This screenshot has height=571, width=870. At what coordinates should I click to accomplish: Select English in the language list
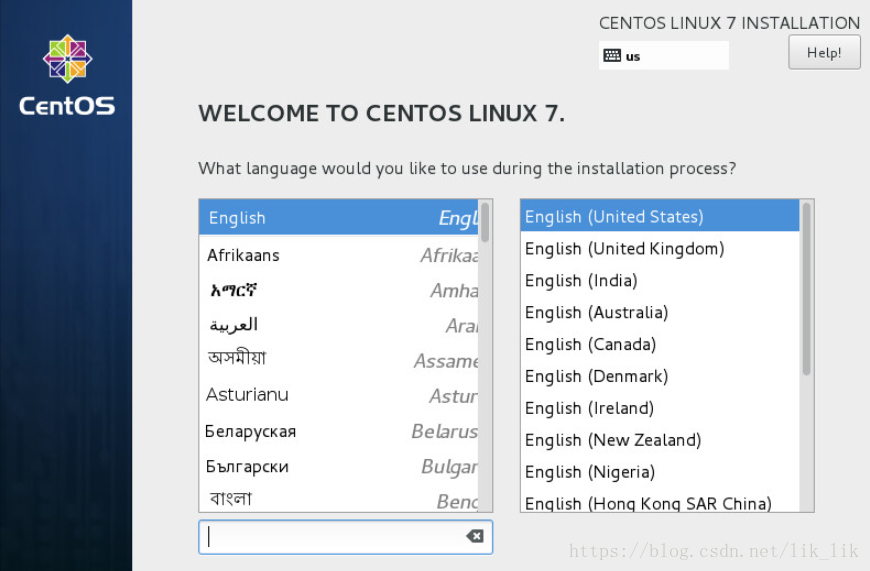point(338,218)
